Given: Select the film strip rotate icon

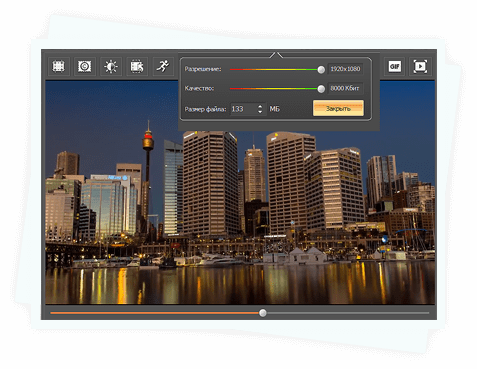Looking at the screenshot, I should pos(137,66).
